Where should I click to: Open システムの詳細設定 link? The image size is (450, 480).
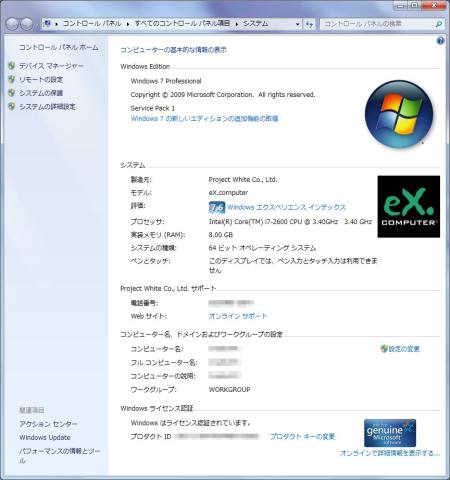pyautogui.click(x=47, y=107)
